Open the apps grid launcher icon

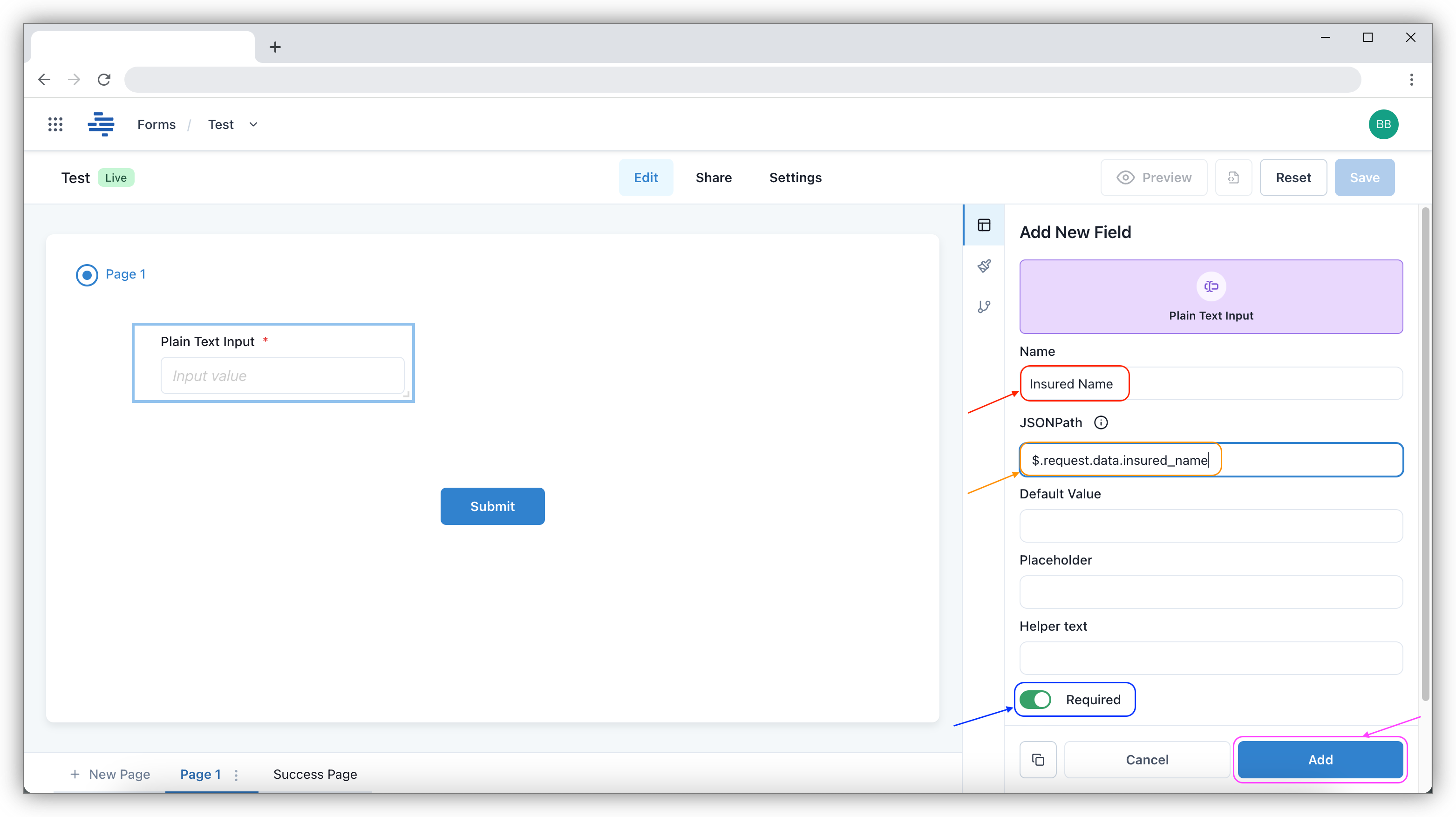55,124
